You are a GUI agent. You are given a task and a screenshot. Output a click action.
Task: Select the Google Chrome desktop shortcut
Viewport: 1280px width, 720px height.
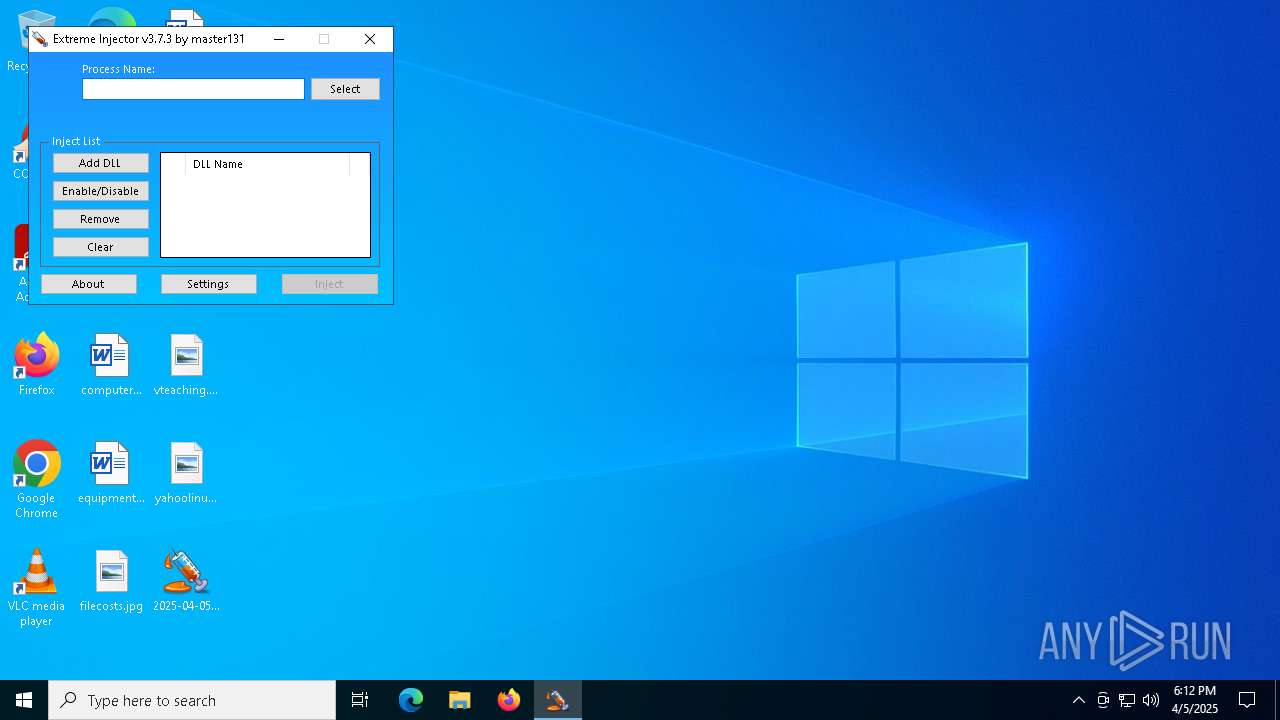(x=36, y=480)
